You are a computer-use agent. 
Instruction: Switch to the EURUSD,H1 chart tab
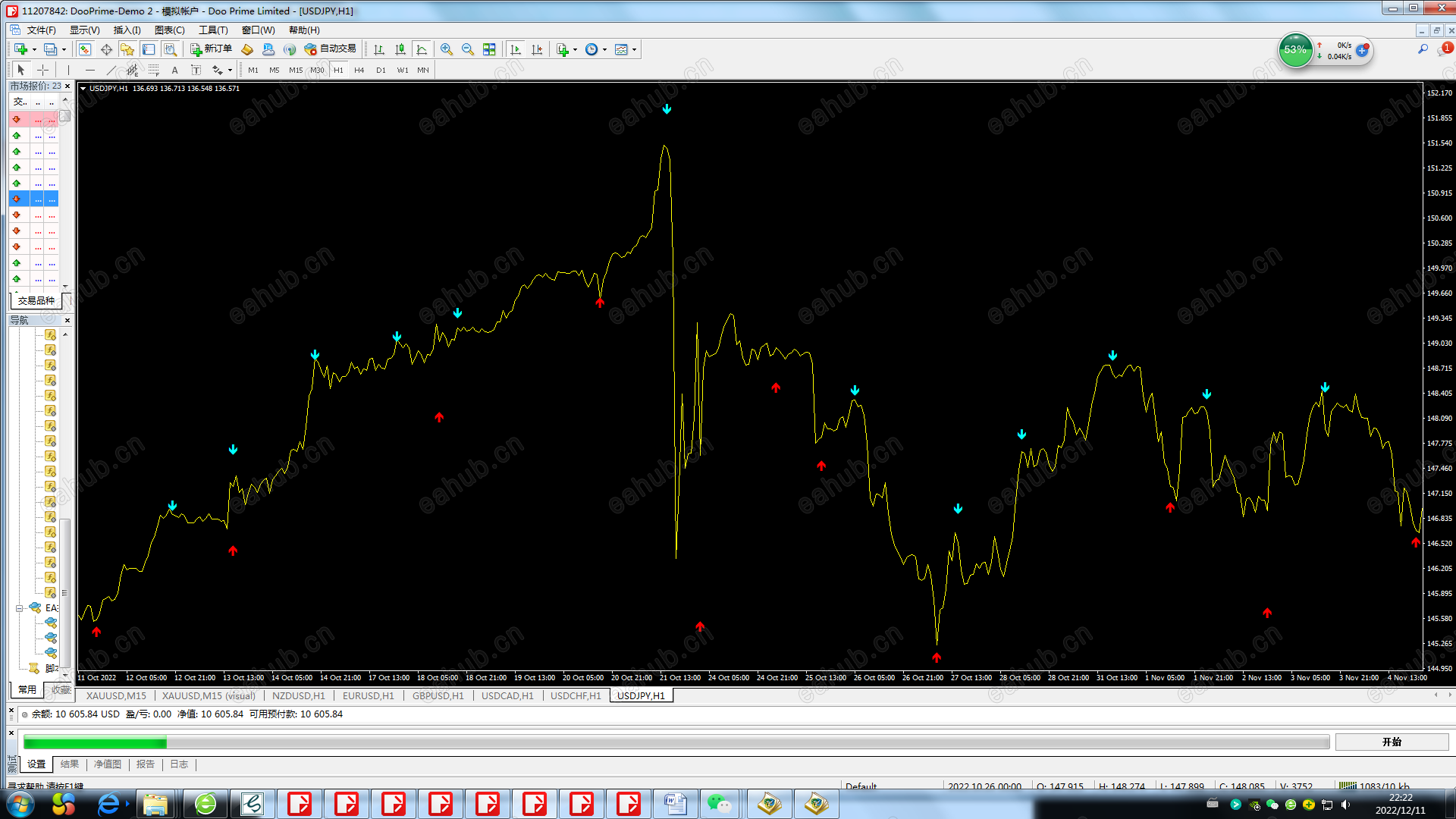pyautogui.click(x=368, y=695)
